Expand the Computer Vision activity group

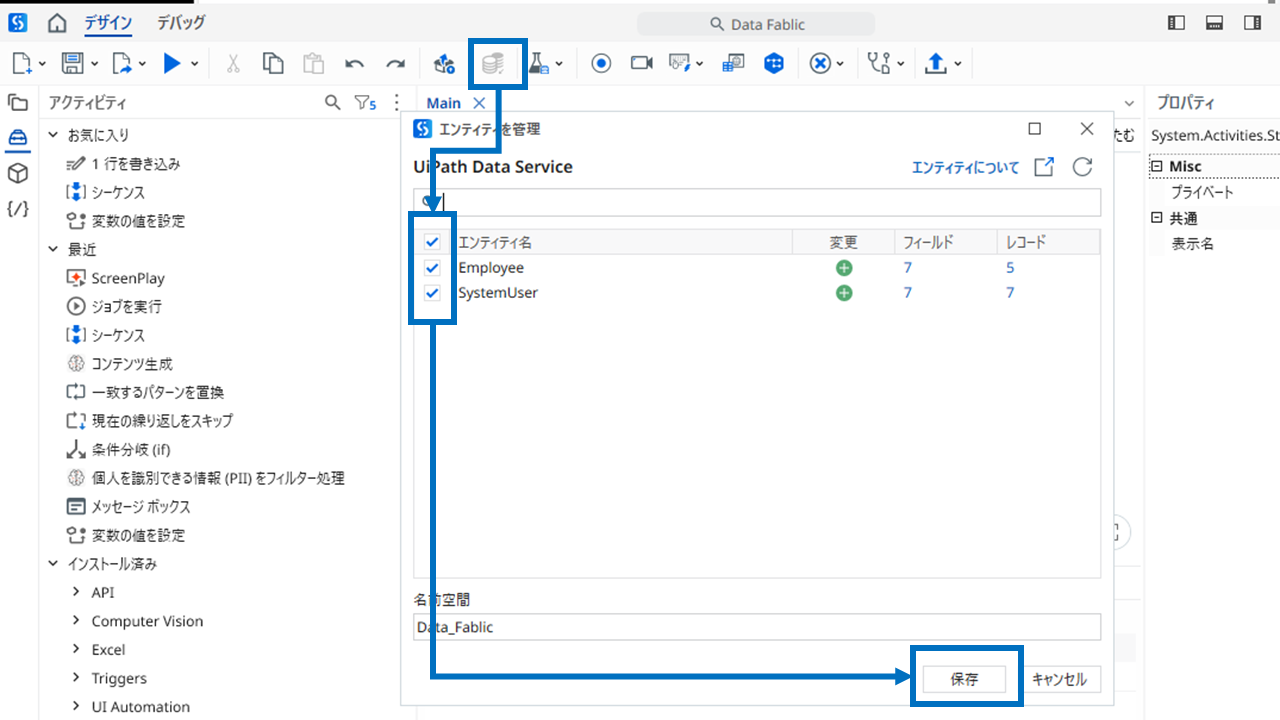[77, 621]
